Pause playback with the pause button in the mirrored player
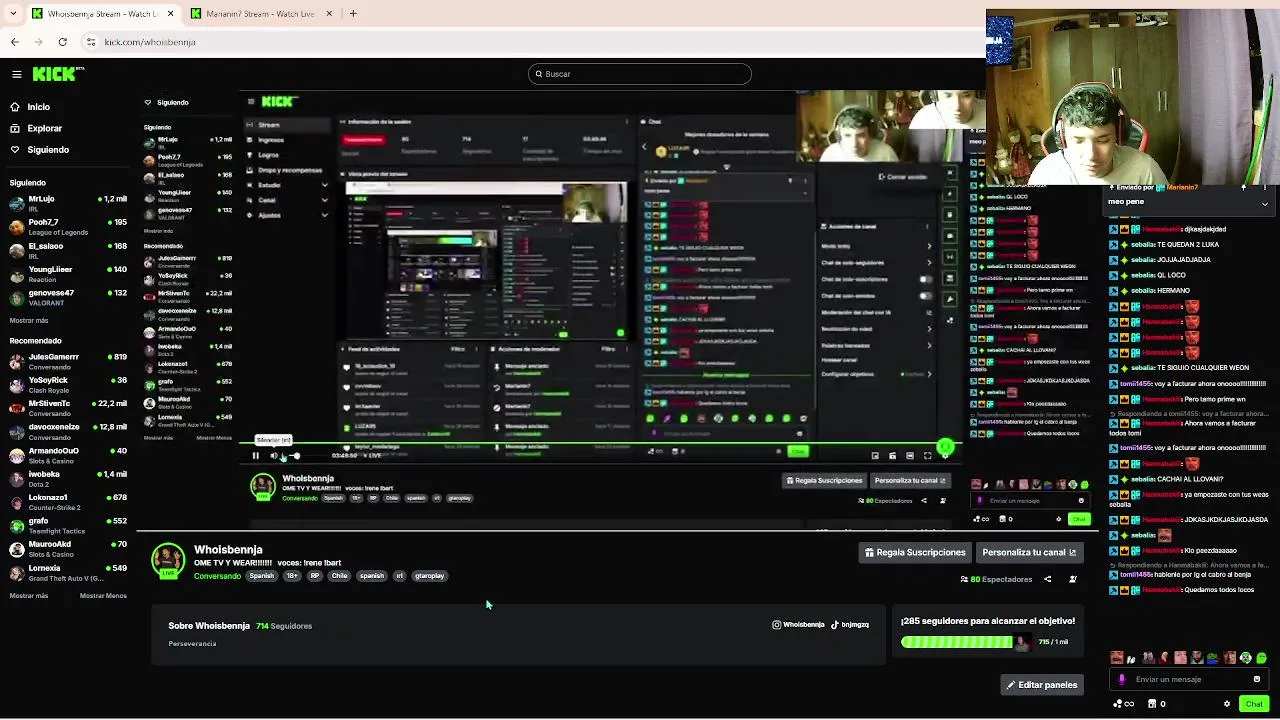Viewport: 1280px width, 720px height. (256, 456)
